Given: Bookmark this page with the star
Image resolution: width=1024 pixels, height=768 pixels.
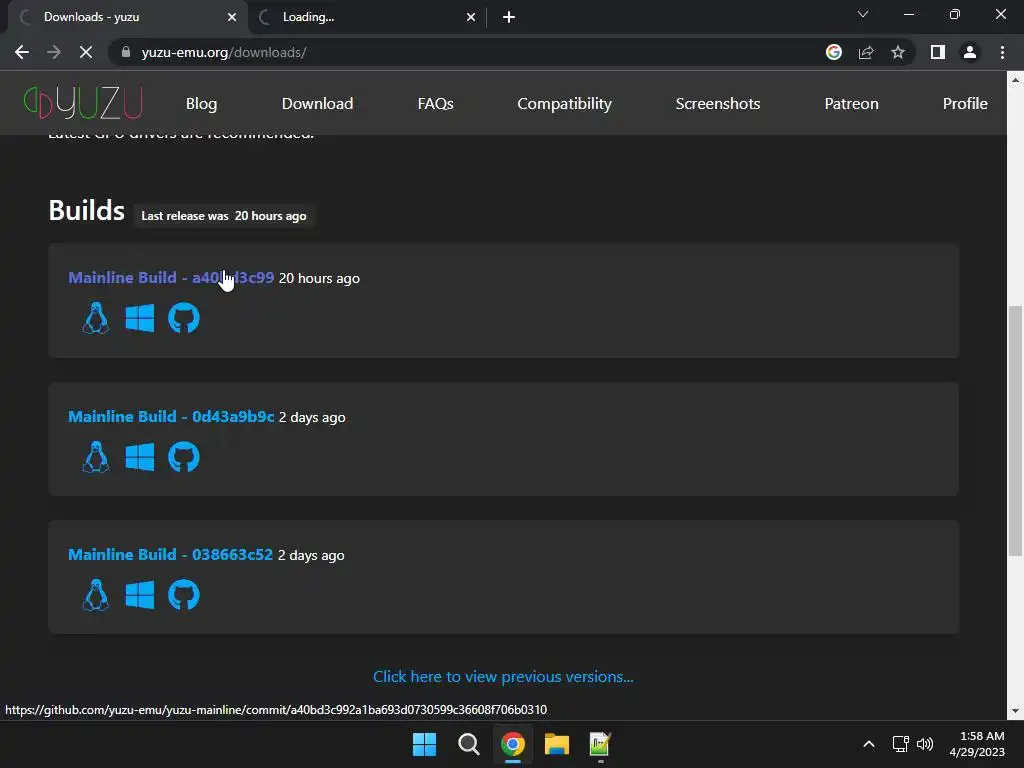Looking at the screenshot, I should (898, 52).
